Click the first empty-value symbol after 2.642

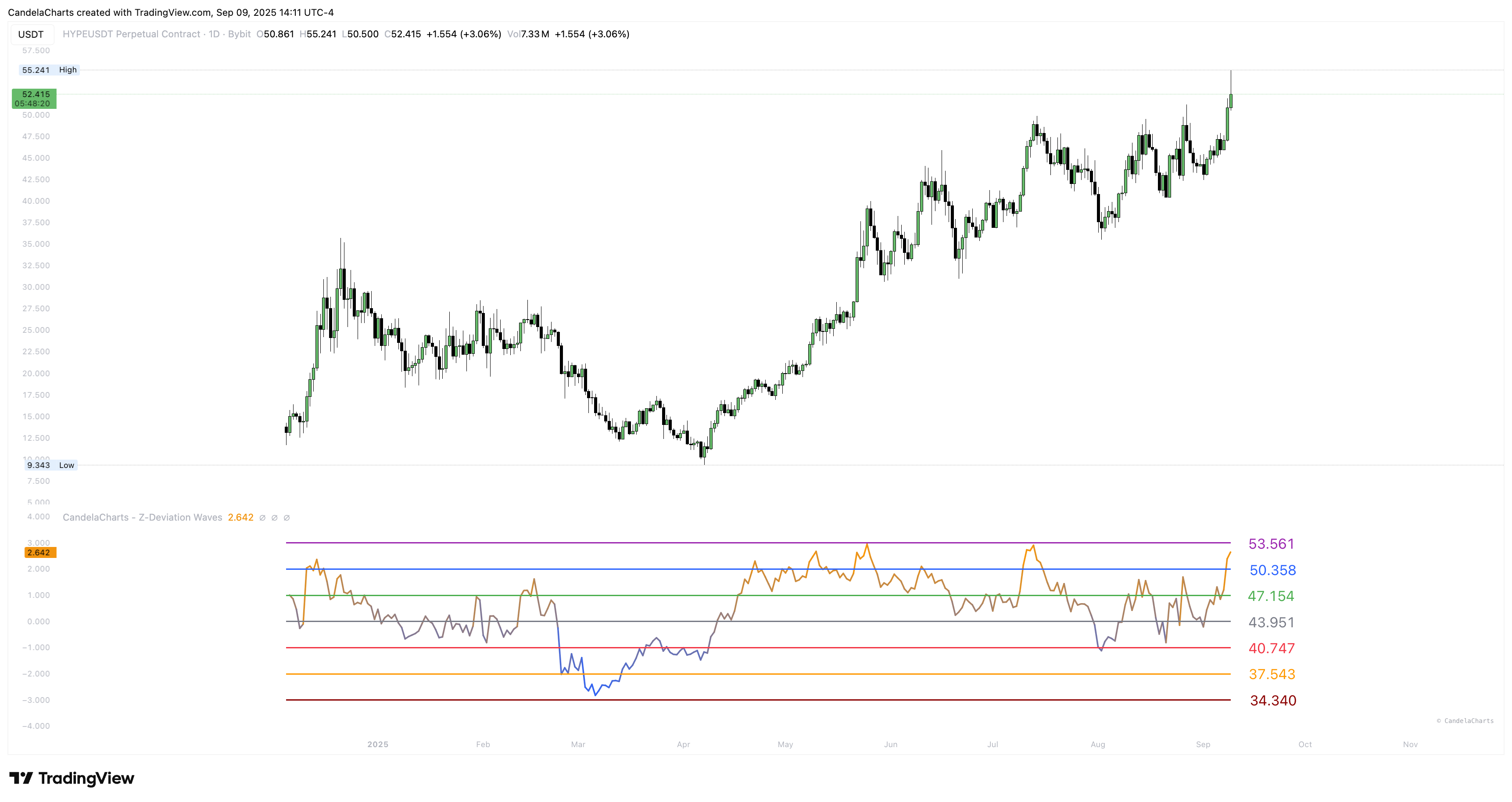(x=262, y=518)
